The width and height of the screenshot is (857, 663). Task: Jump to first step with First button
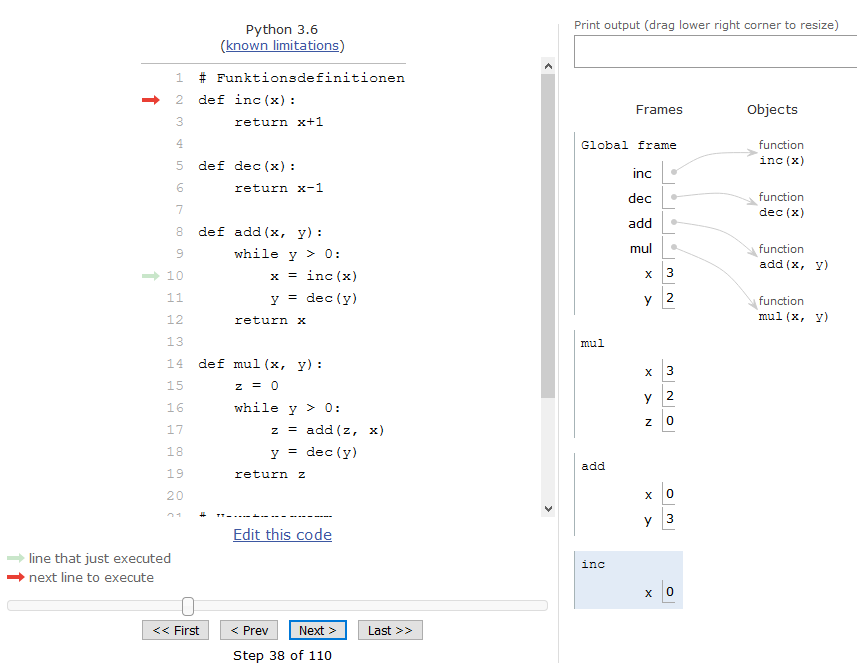[x=176, y=630]
